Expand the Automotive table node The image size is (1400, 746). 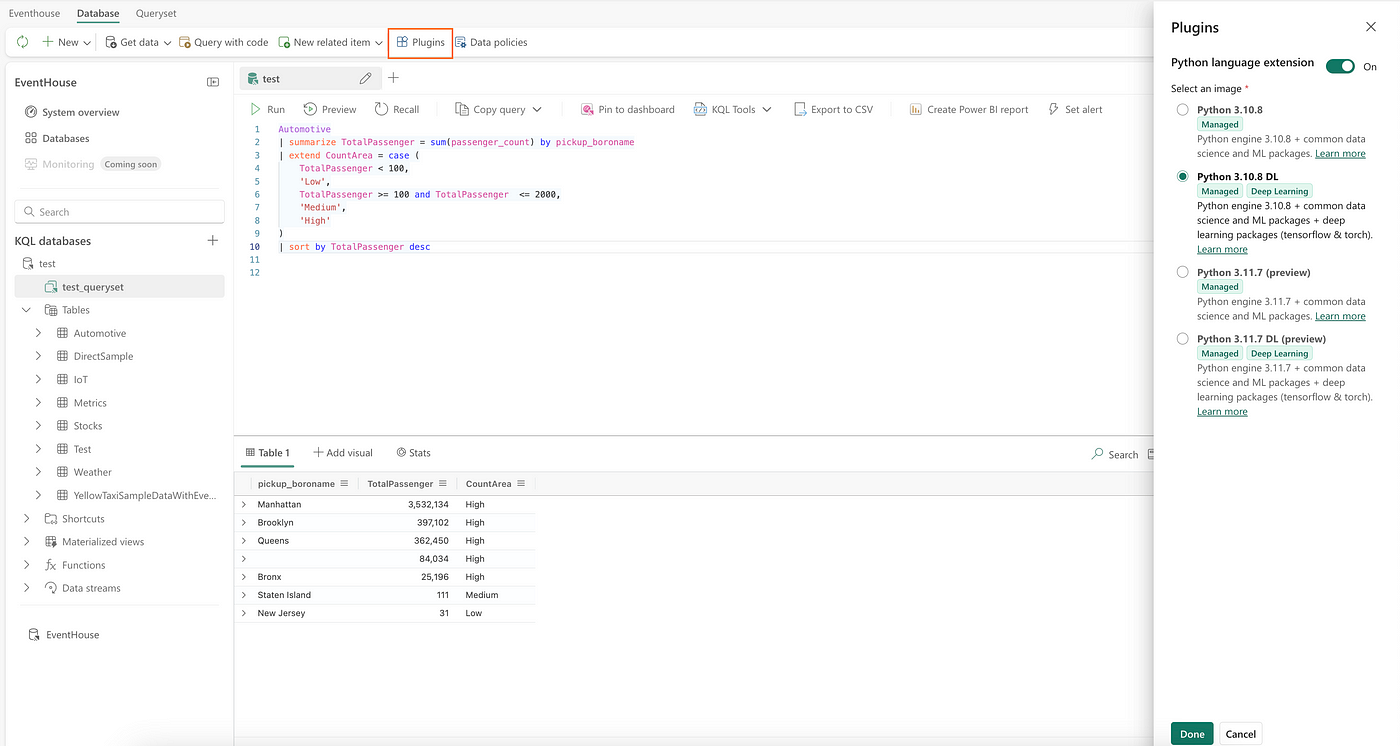tap(38, 333)
